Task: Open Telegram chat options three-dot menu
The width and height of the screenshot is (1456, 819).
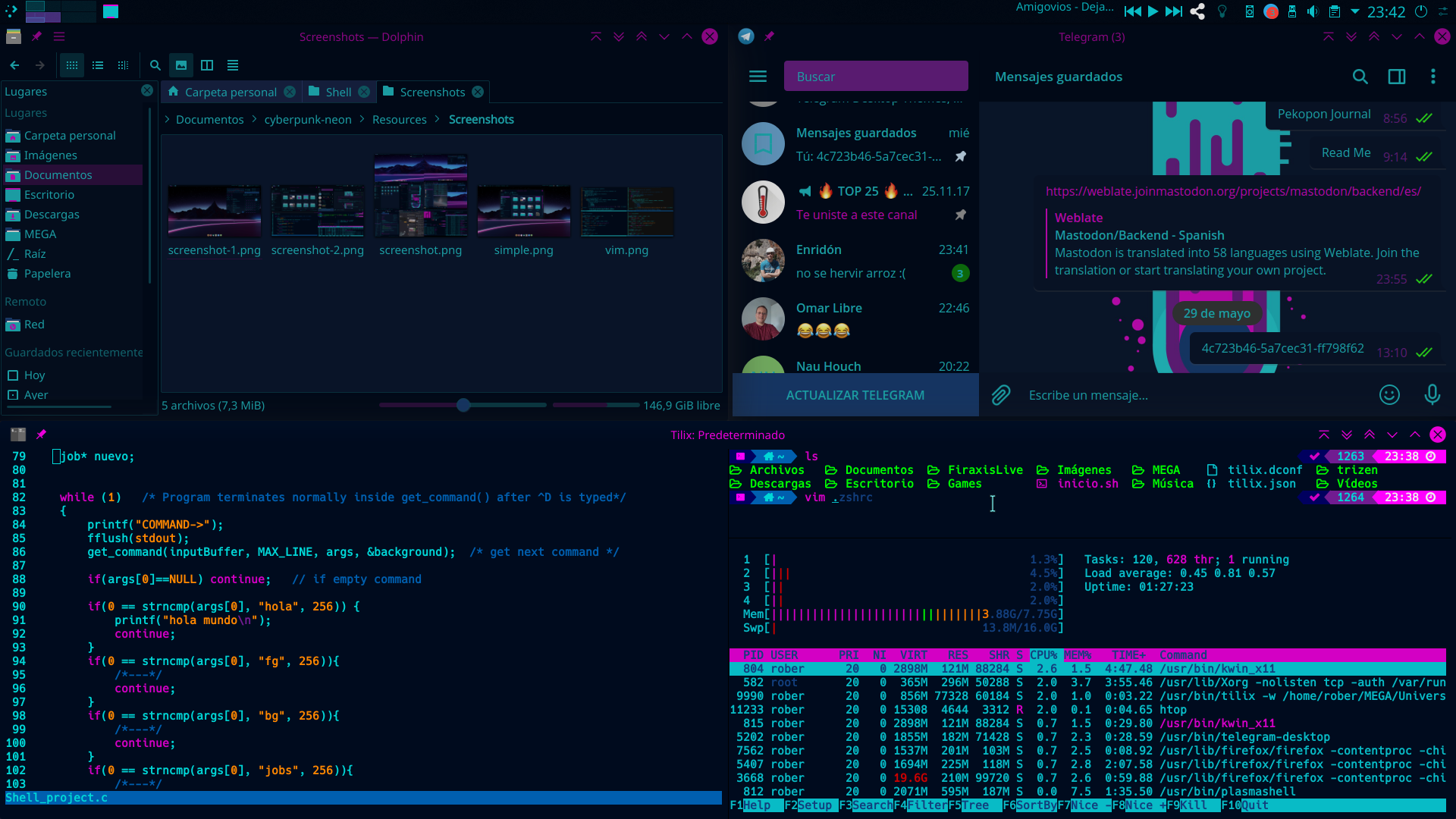Action: pos(1432,77)
